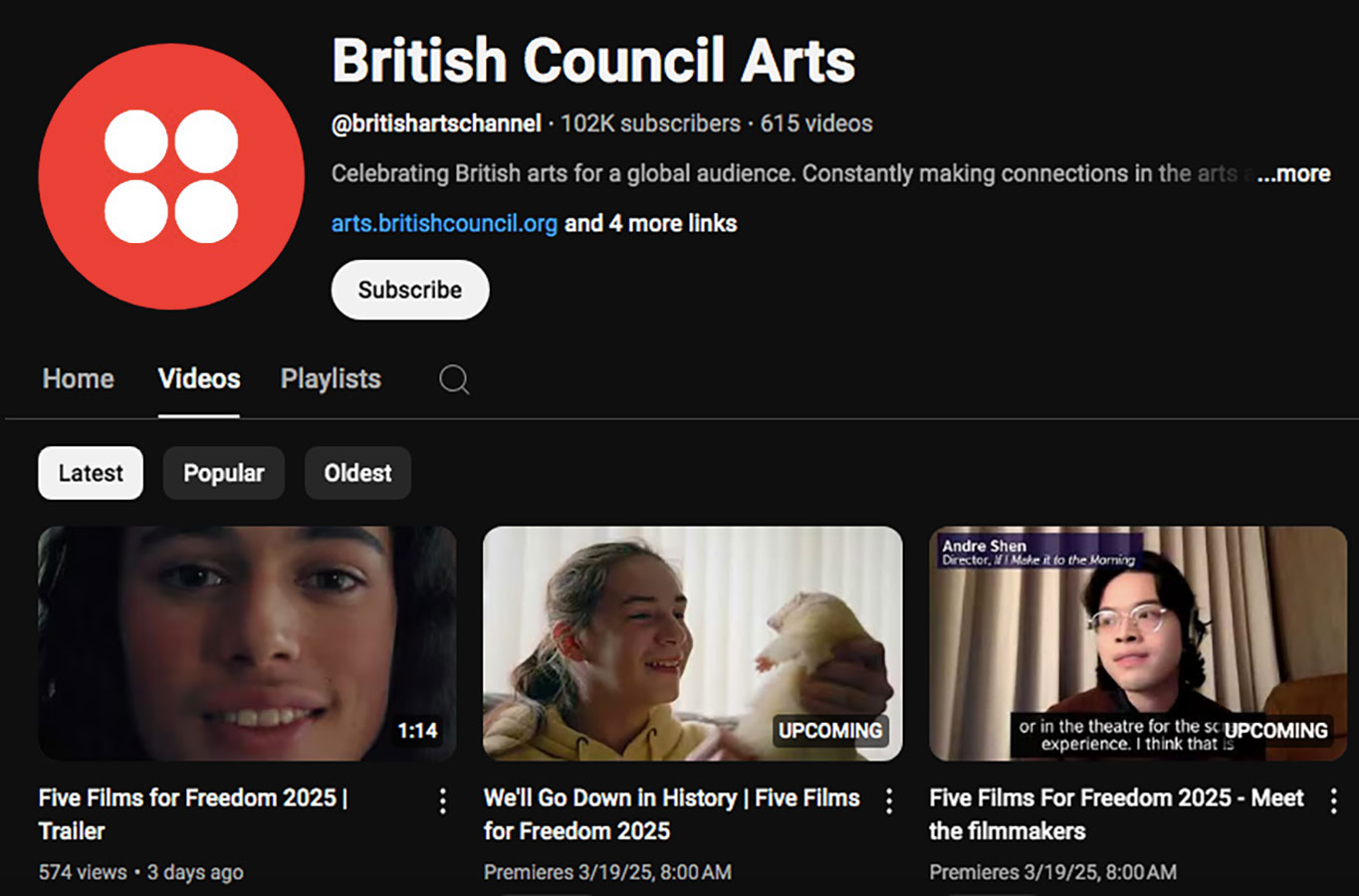Click title 'Five Films For Freedom 2025 - Meet the filmmakers'
1359x896 pixels.
(x=1117, y=814)
